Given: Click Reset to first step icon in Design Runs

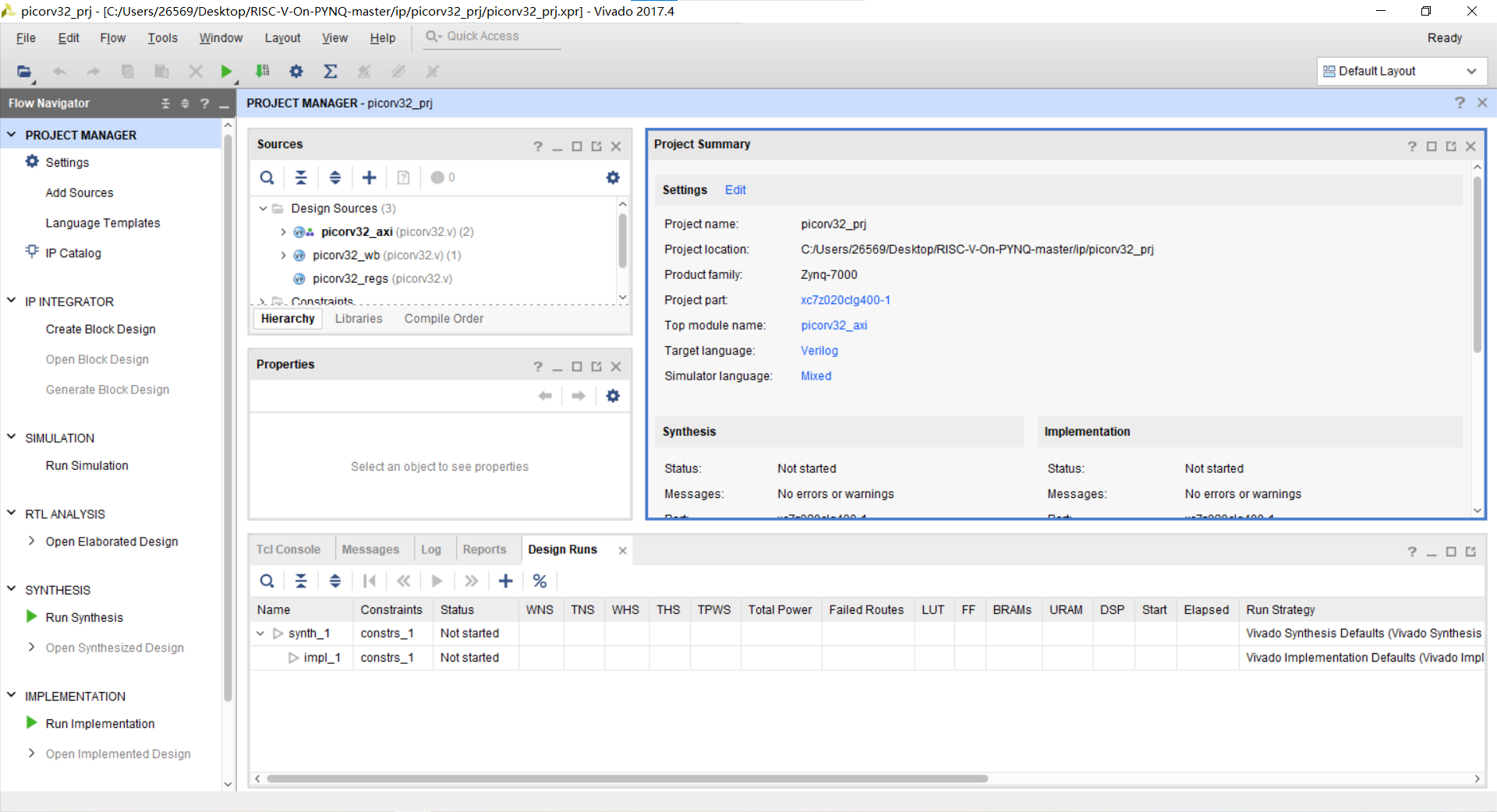Looking at the screenshot, I should 370,581.
